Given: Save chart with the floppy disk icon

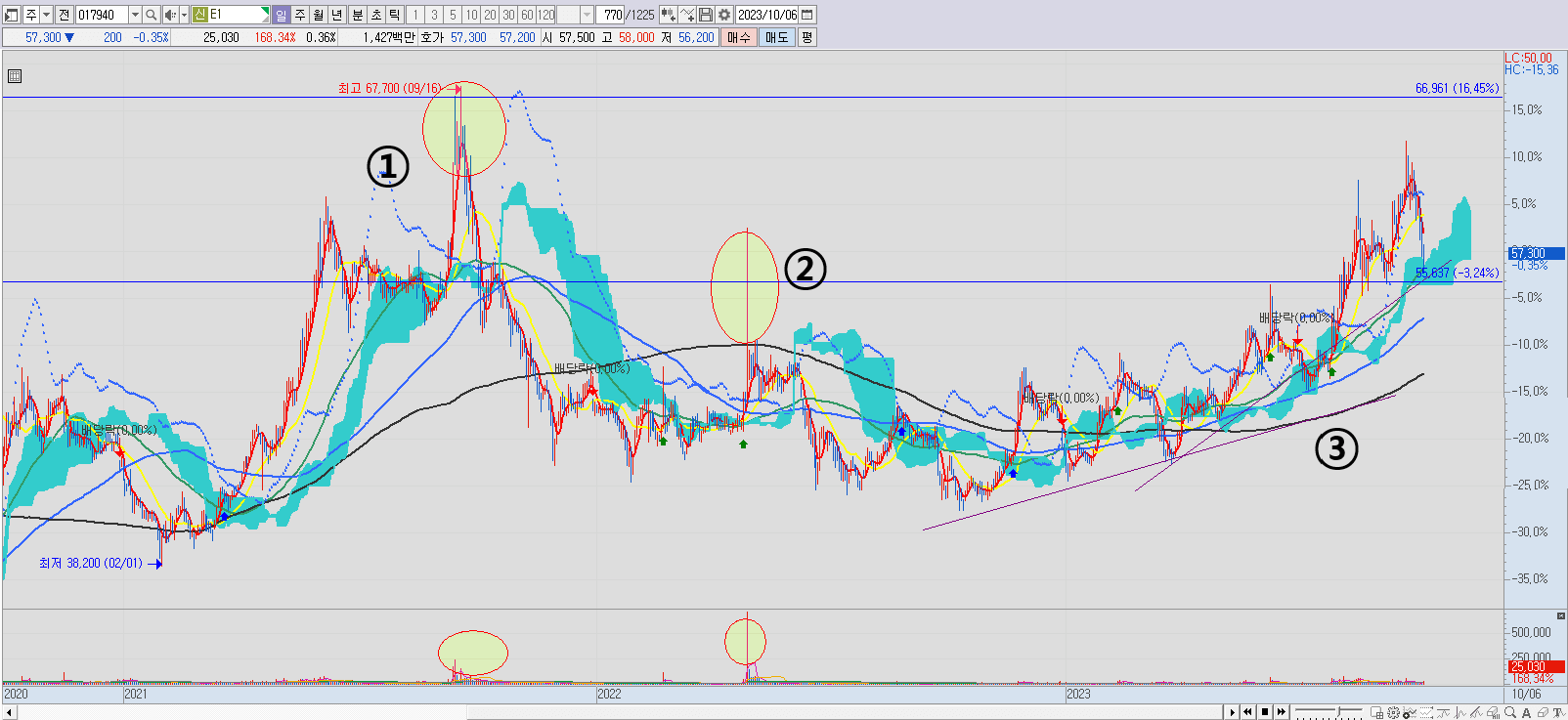Looking at the screenshot, I should tap(706, 15).
